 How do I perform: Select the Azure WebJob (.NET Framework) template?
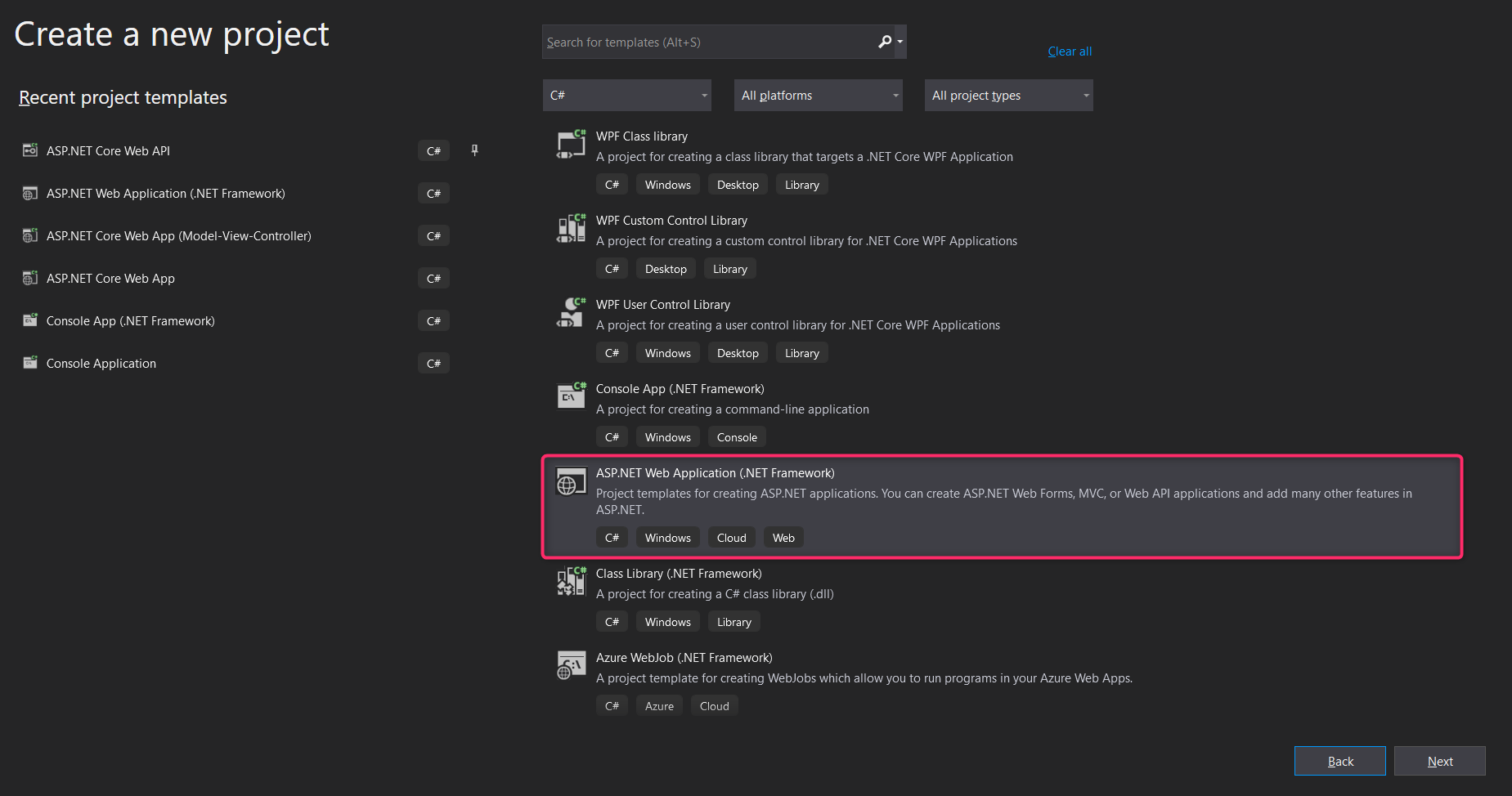[684, 658]
